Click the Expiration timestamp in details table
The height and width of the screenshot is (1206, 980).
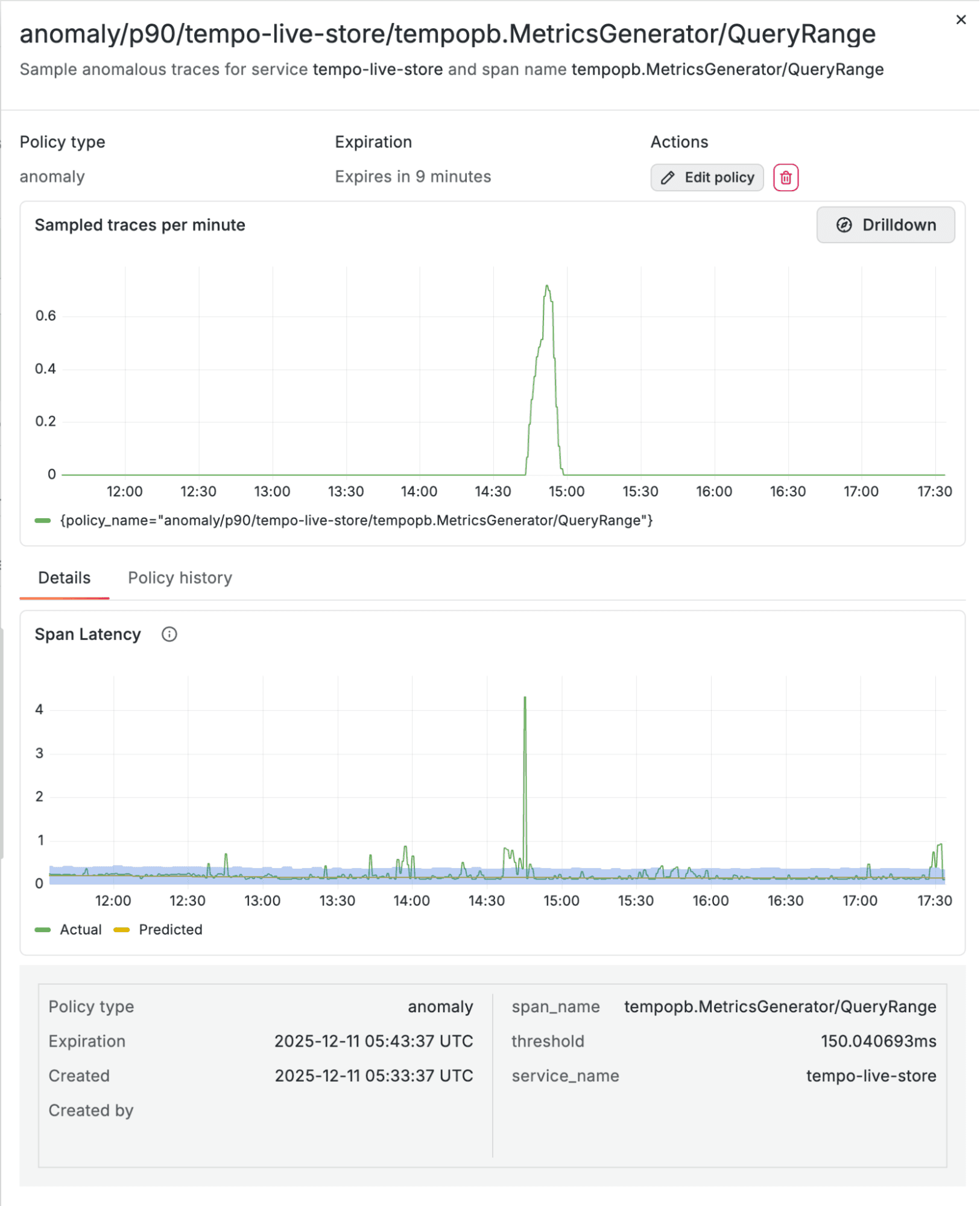click(373, 1041)
